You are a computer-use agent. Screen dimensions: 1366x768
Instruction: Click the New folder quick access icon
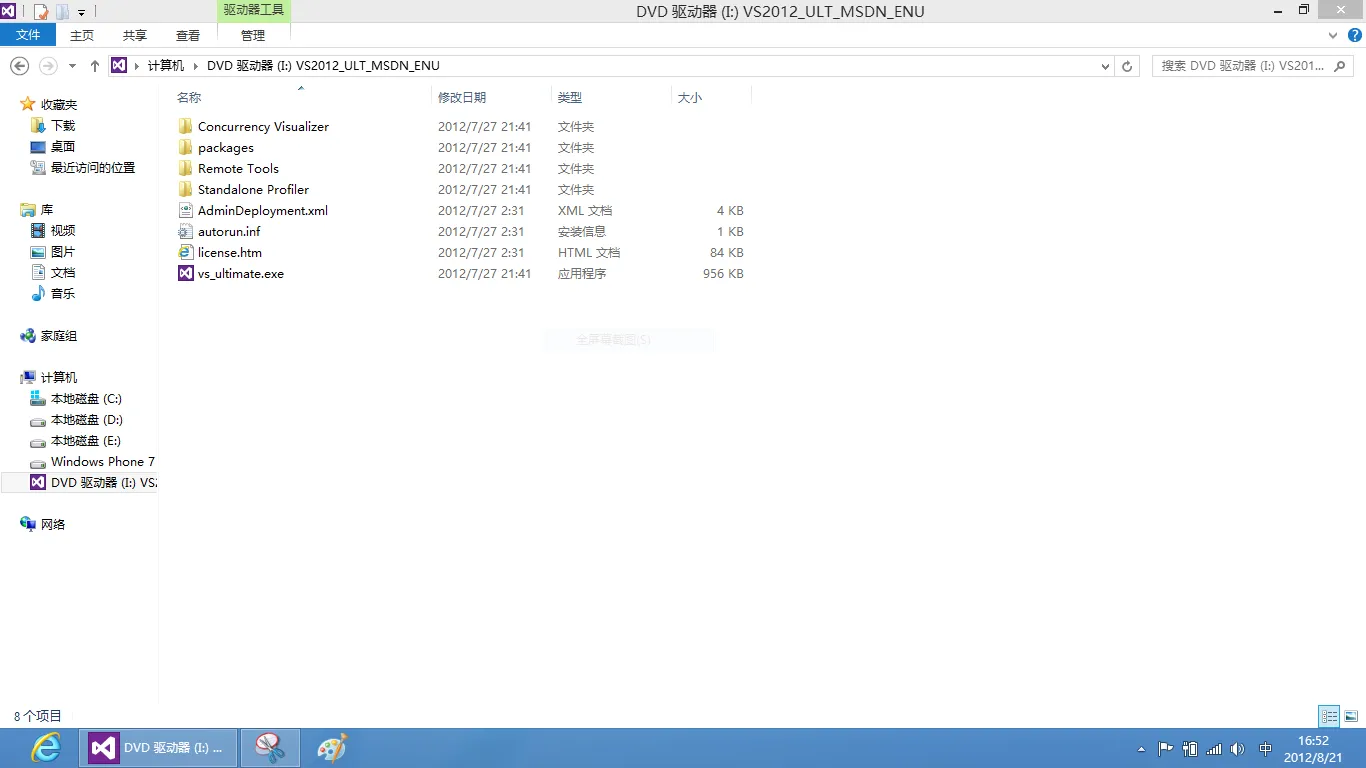click(x=62, y=12)
